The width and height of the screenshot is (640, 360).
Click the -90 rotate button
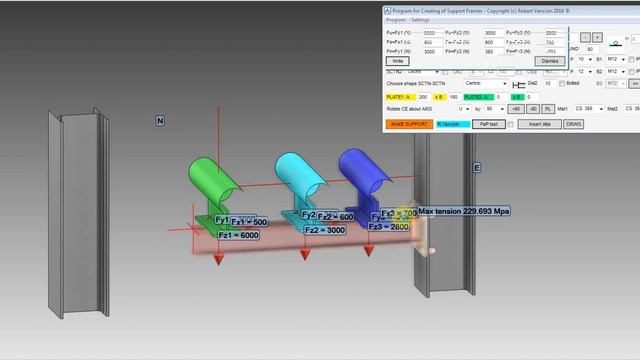[533, 109]
